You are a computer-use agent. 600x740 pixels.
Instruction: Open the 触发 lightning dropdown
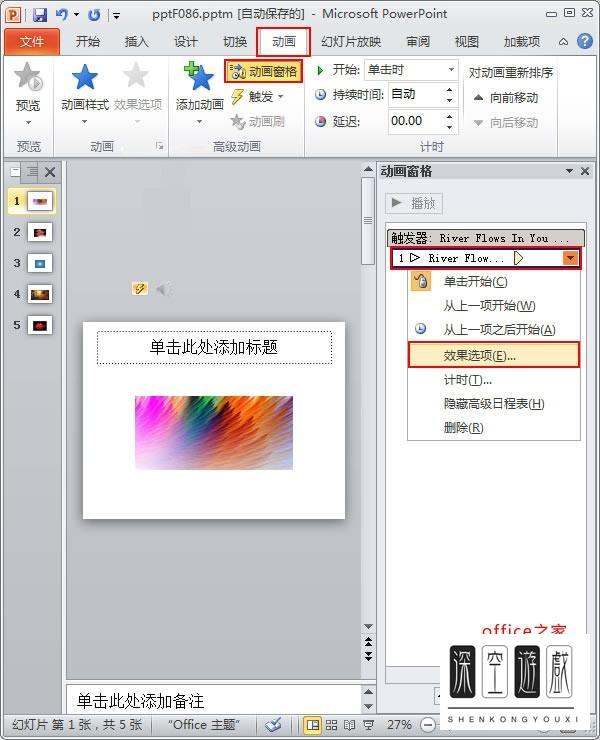[257, 97]
